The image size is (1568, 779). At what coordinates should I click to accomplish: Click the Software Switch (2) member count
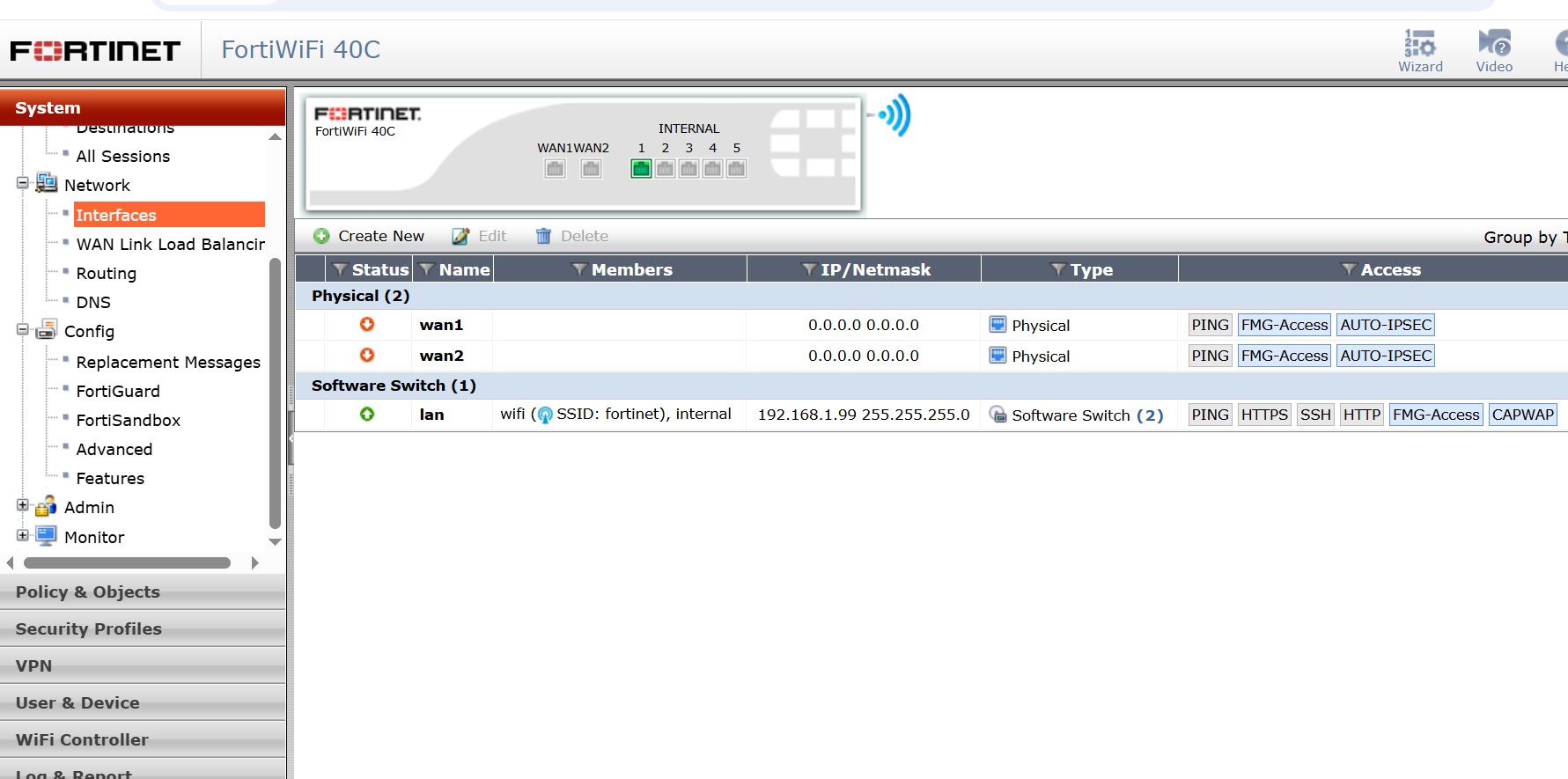click(1149, 415)
